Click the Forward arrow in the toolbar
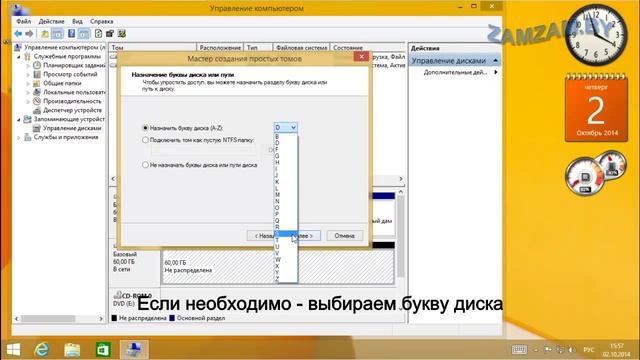The image size is (640, 360). (x=29, y=34)
